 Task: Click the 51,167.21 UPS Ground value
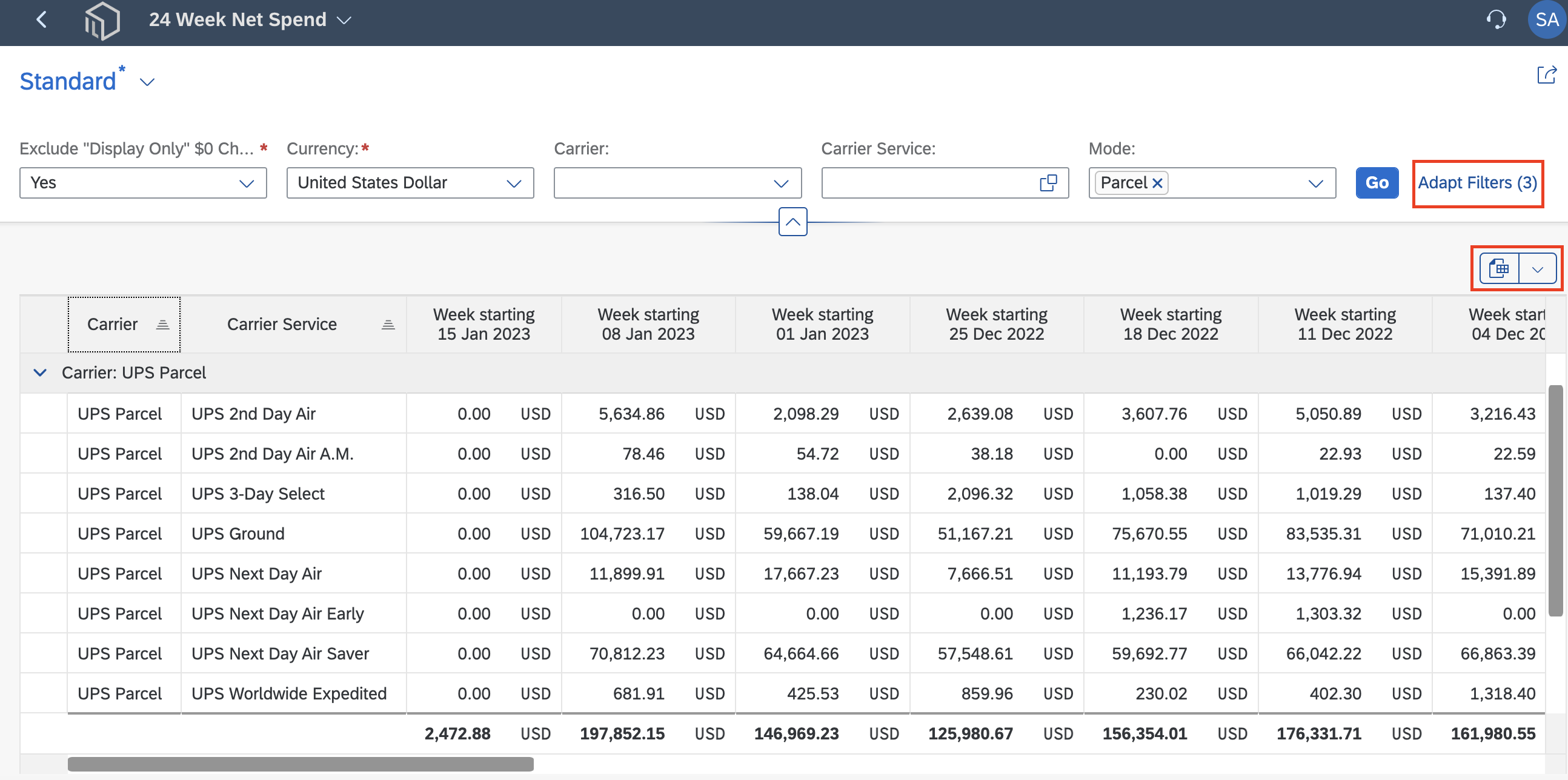[975, 534]
